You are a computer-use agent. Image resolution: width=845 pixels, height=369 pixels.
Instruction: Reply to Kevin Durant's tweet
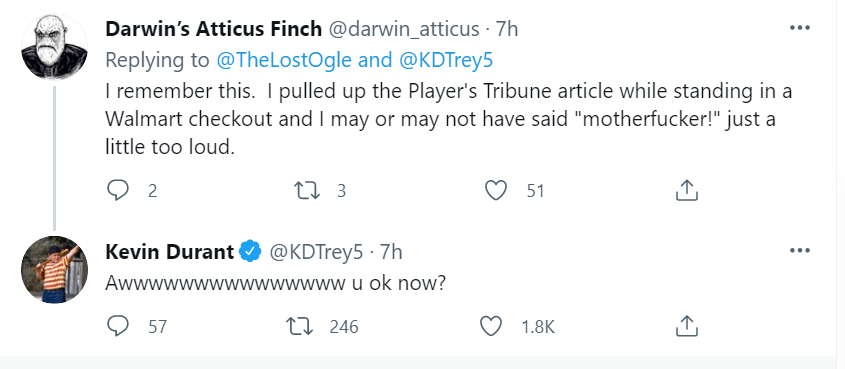tap(117, 326)
